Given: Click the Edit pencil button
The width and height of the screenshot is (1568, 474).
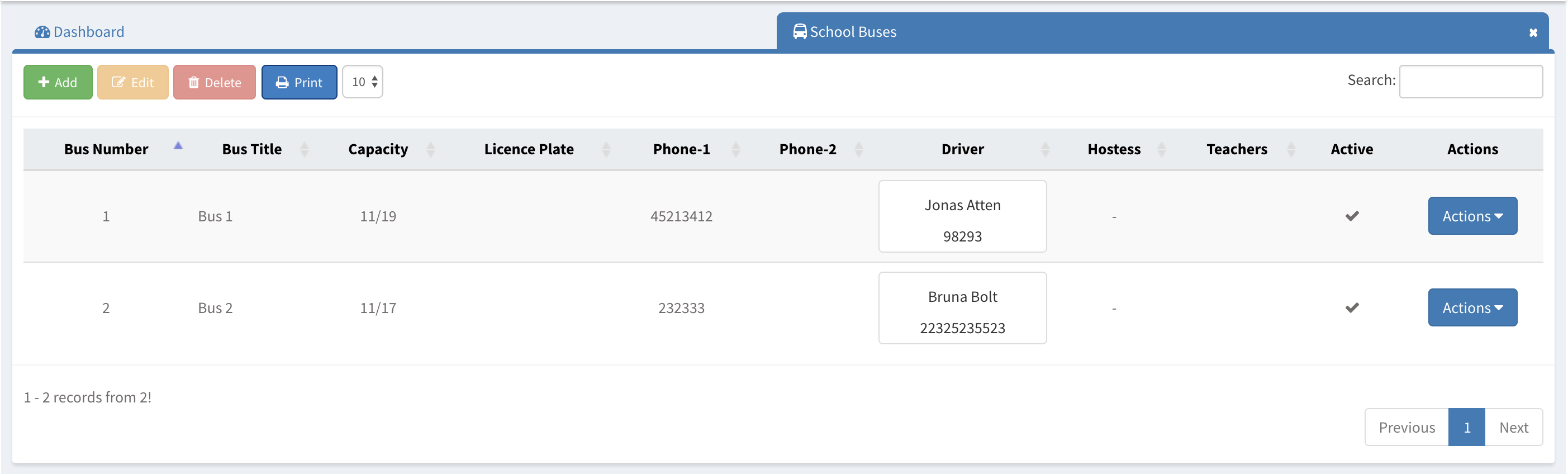Looking at the screenshot, I should 132,82.
